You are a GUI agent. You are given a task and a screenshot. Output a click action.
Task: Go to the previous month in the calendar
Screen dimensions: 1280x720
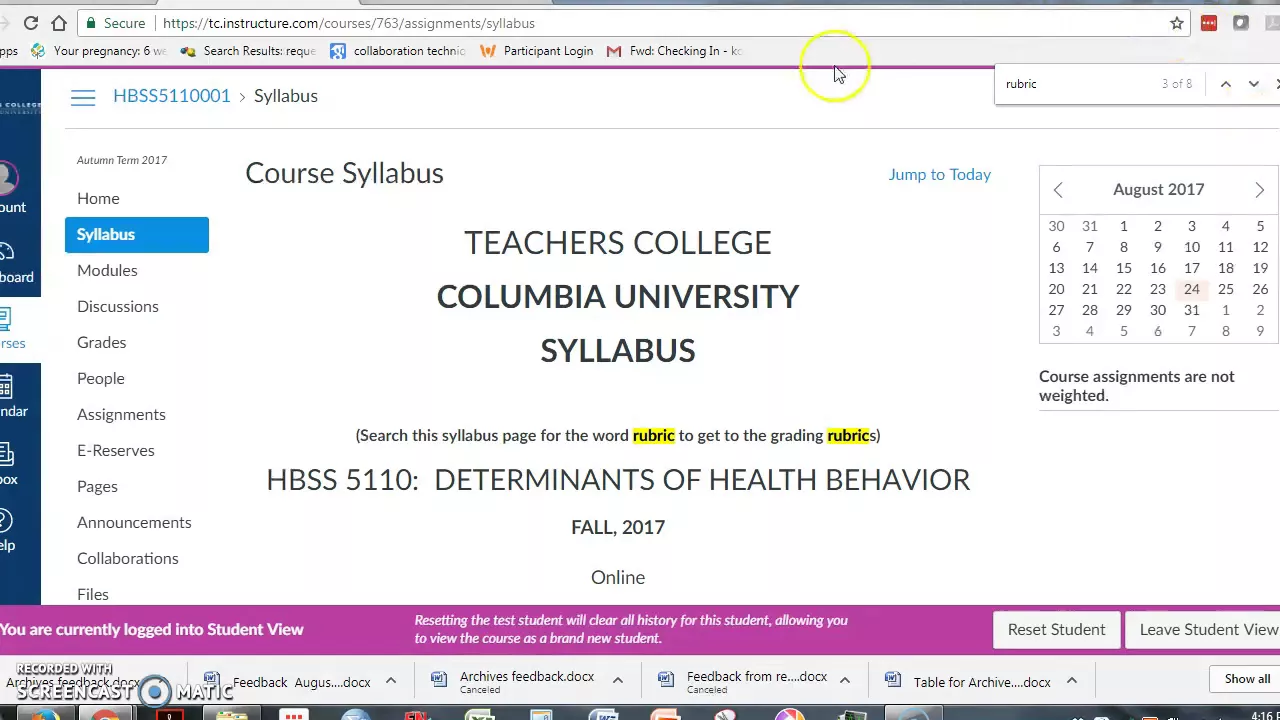click(1058, 190)
